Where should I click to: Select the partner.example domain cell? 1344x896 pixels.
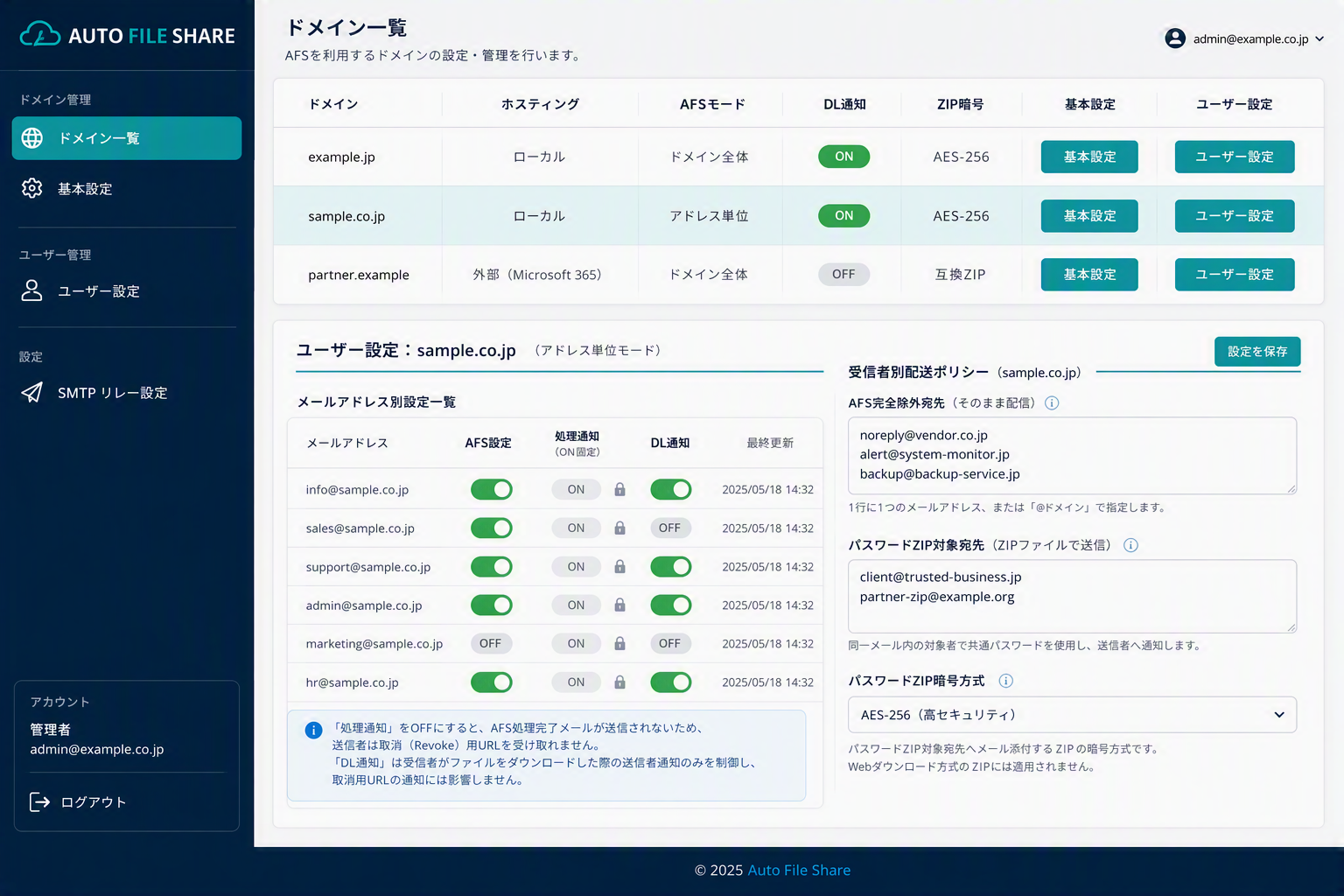tap(359, 275)
